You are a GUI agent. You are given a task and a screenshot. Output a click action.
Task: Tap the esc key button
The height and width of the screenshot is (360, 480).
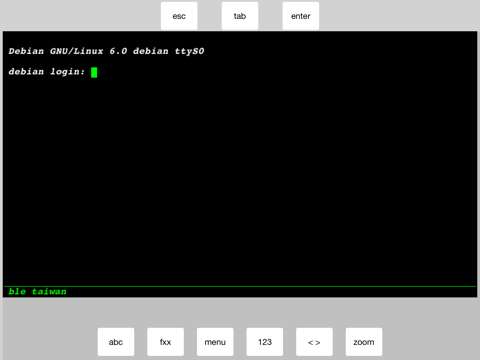(179, 16)
